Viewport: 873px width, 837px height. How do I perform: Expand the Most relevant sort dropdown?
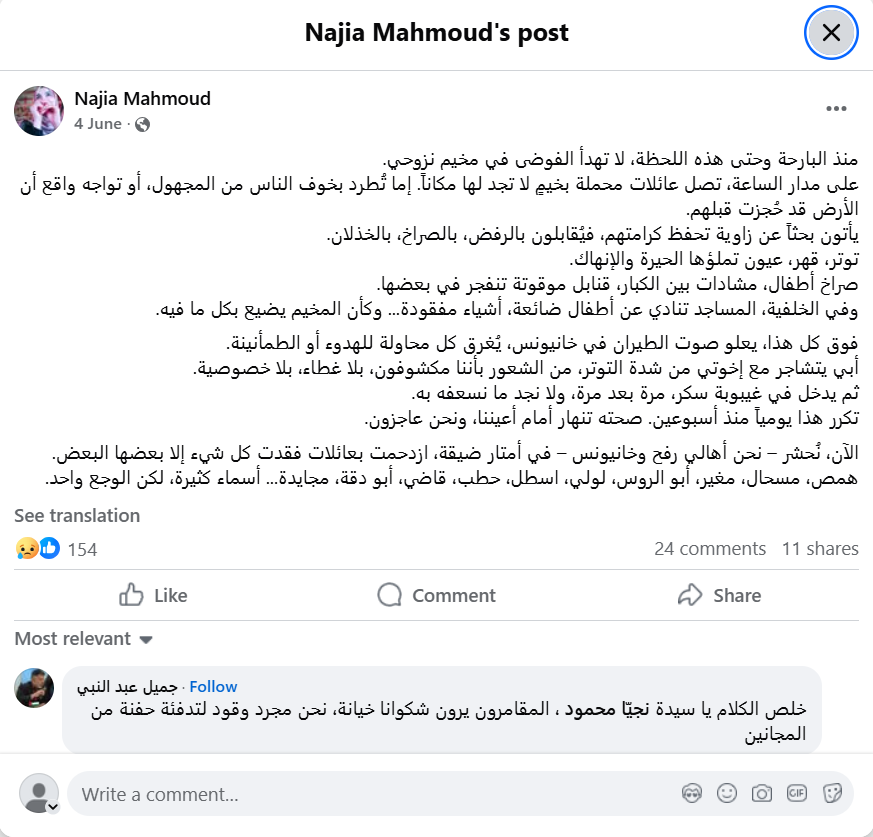pyautogui.click(x=84, y=639)
